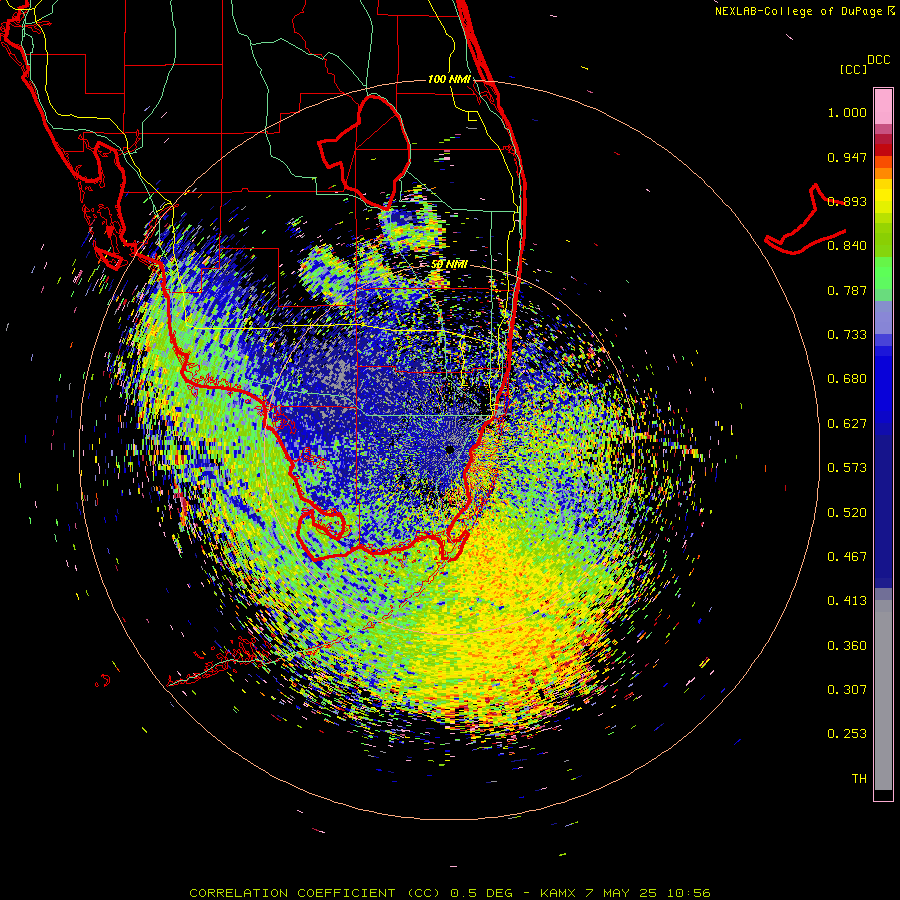The height and width of the screenshot is (900, 900).
Task: Select the 0.360 scale value
Action: [847, 646]
